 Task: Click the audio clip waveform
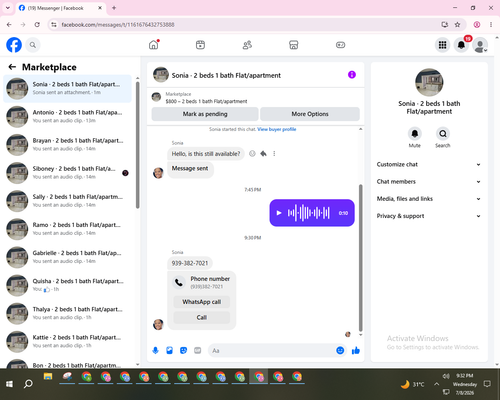pos(309,213)
